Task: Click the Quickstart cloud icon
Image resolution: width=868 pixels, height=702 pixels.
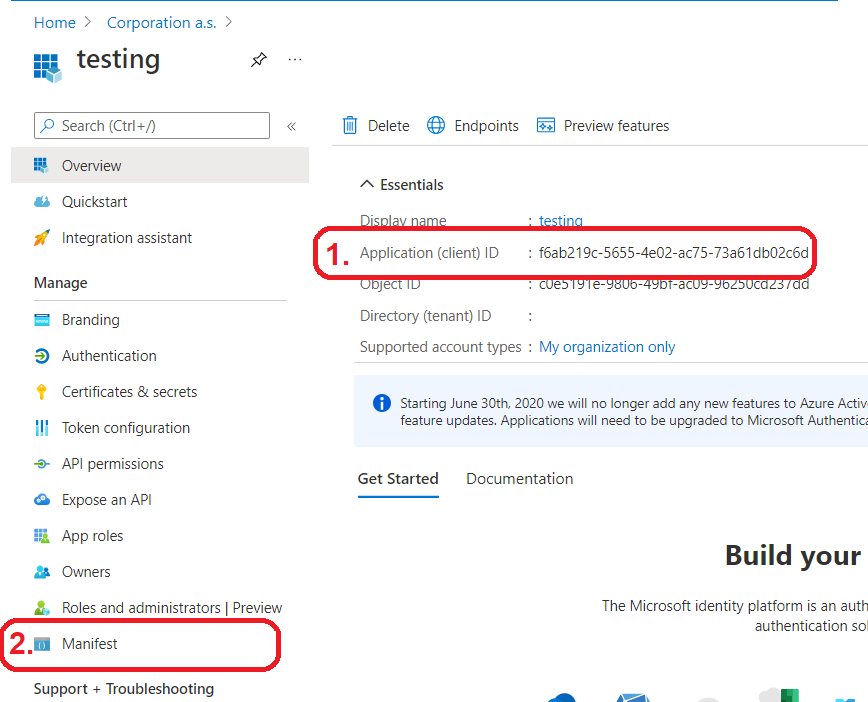Action: [42, 202]
